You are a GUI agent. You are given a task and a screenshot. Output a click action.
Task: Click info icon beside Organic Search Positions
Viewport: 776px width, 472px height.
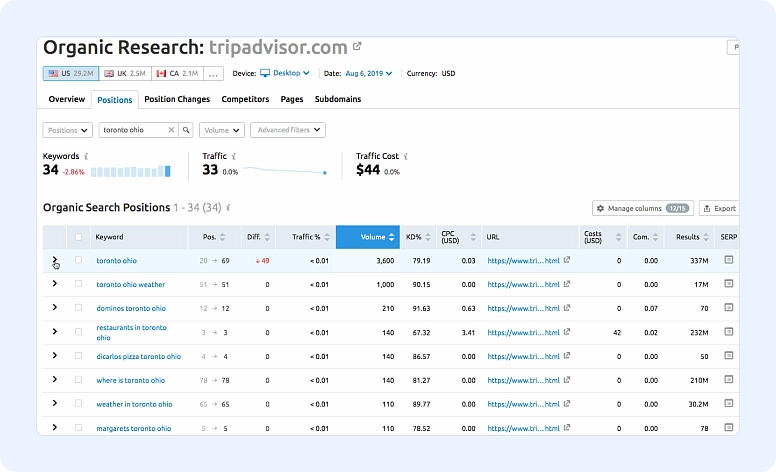coord(228,207)
